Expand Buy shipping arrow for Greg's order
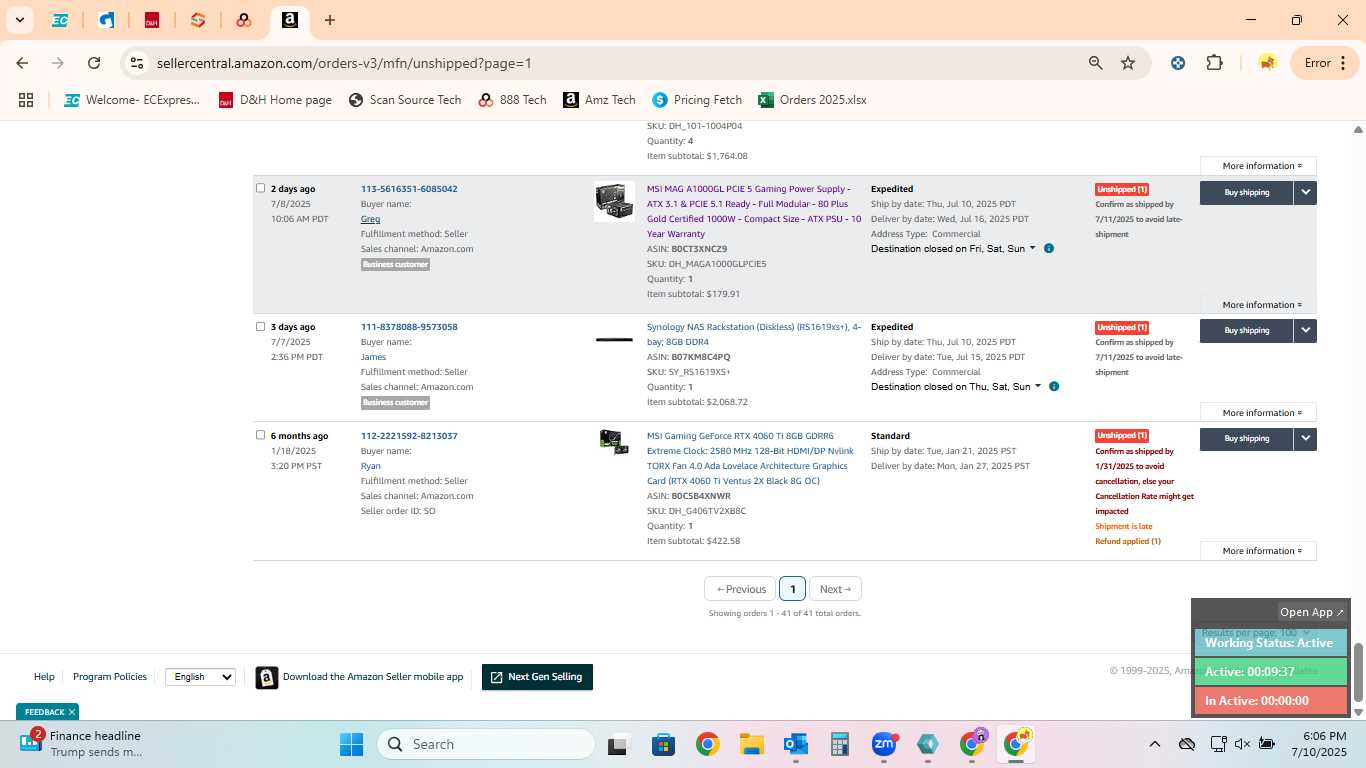This screenshot has height=768, width=1366. (1305, 192)
